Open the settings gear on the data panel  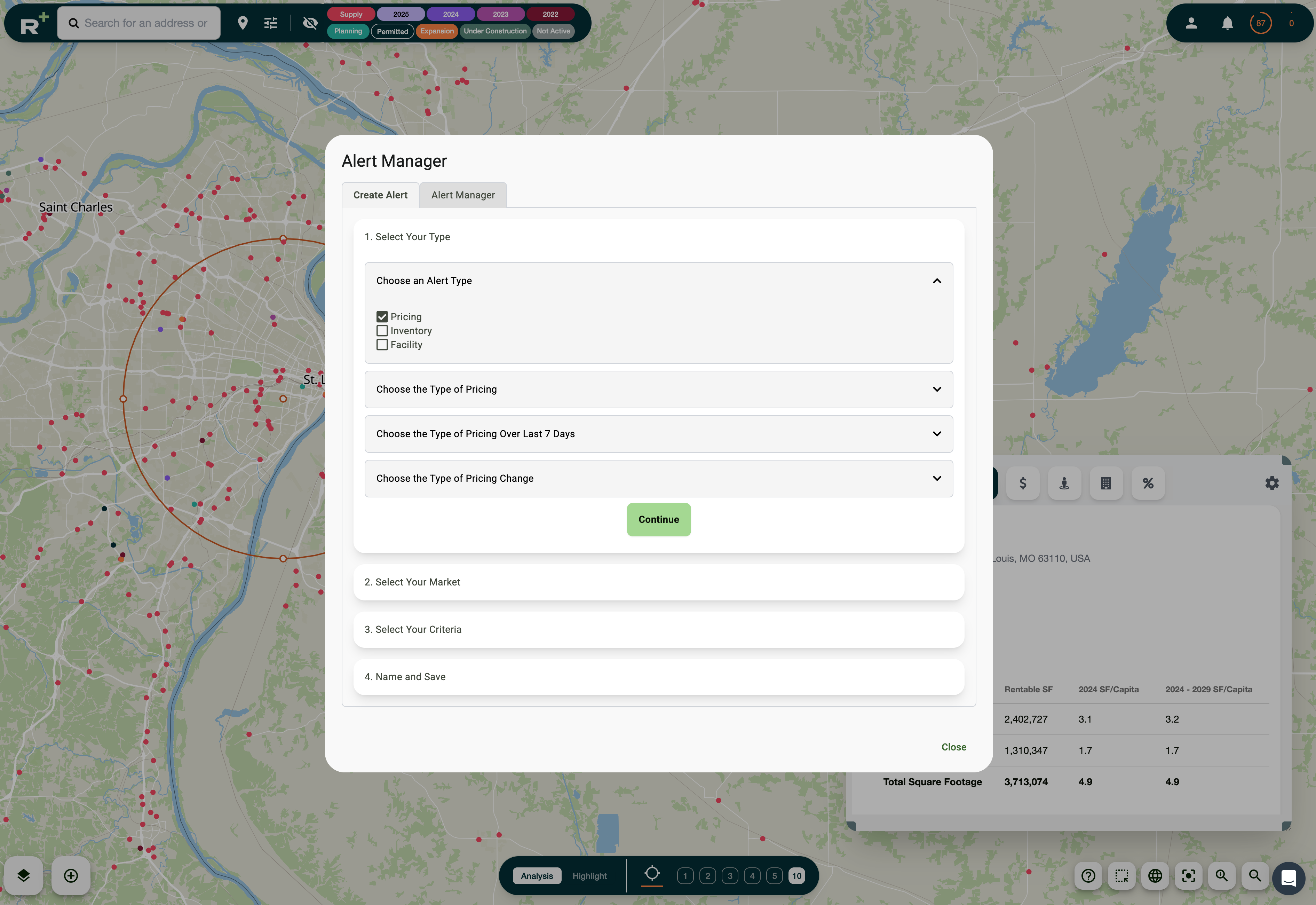coord(1272,482)
